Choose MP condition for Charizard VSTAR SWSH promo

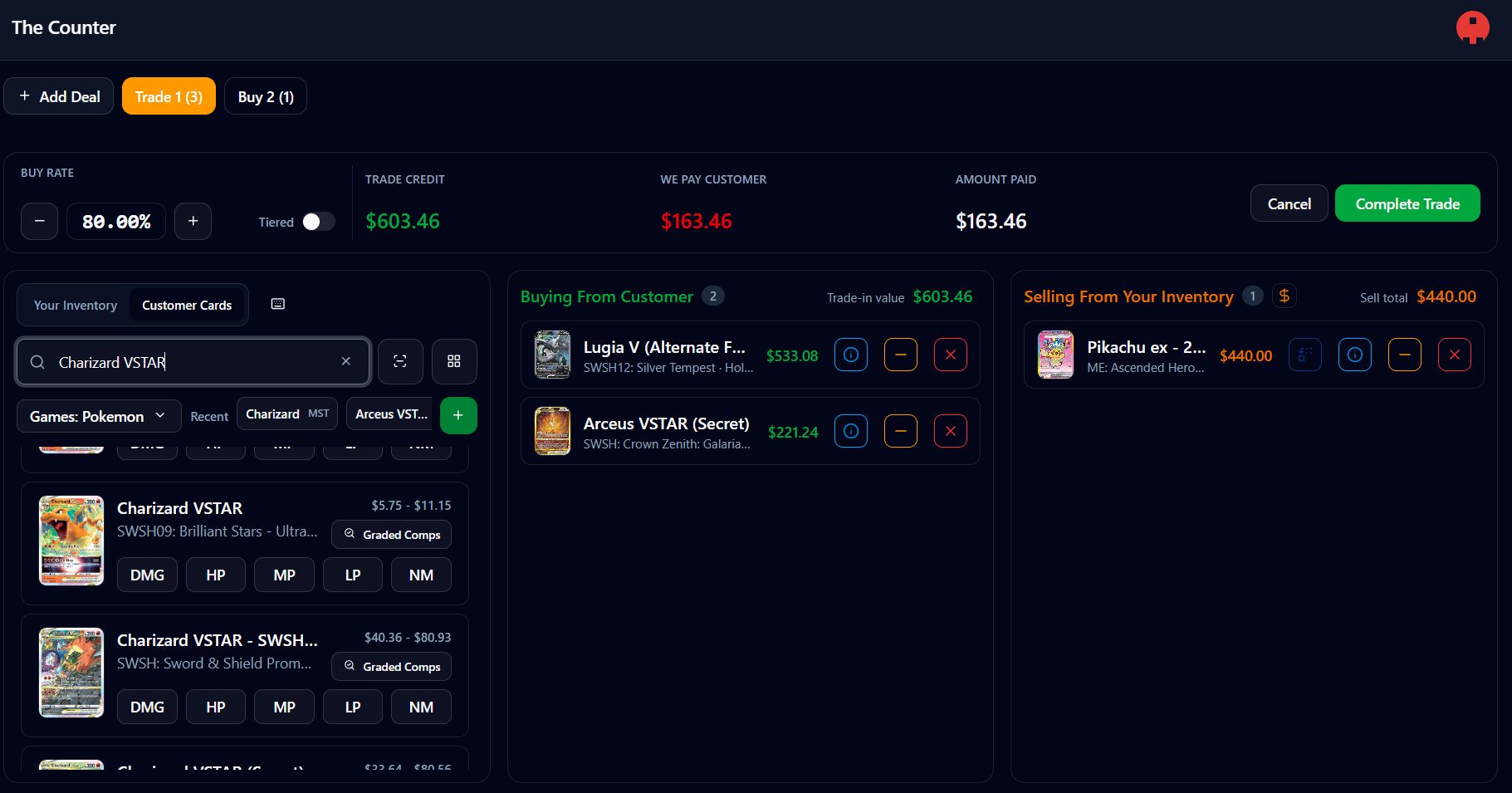(284, 707)
